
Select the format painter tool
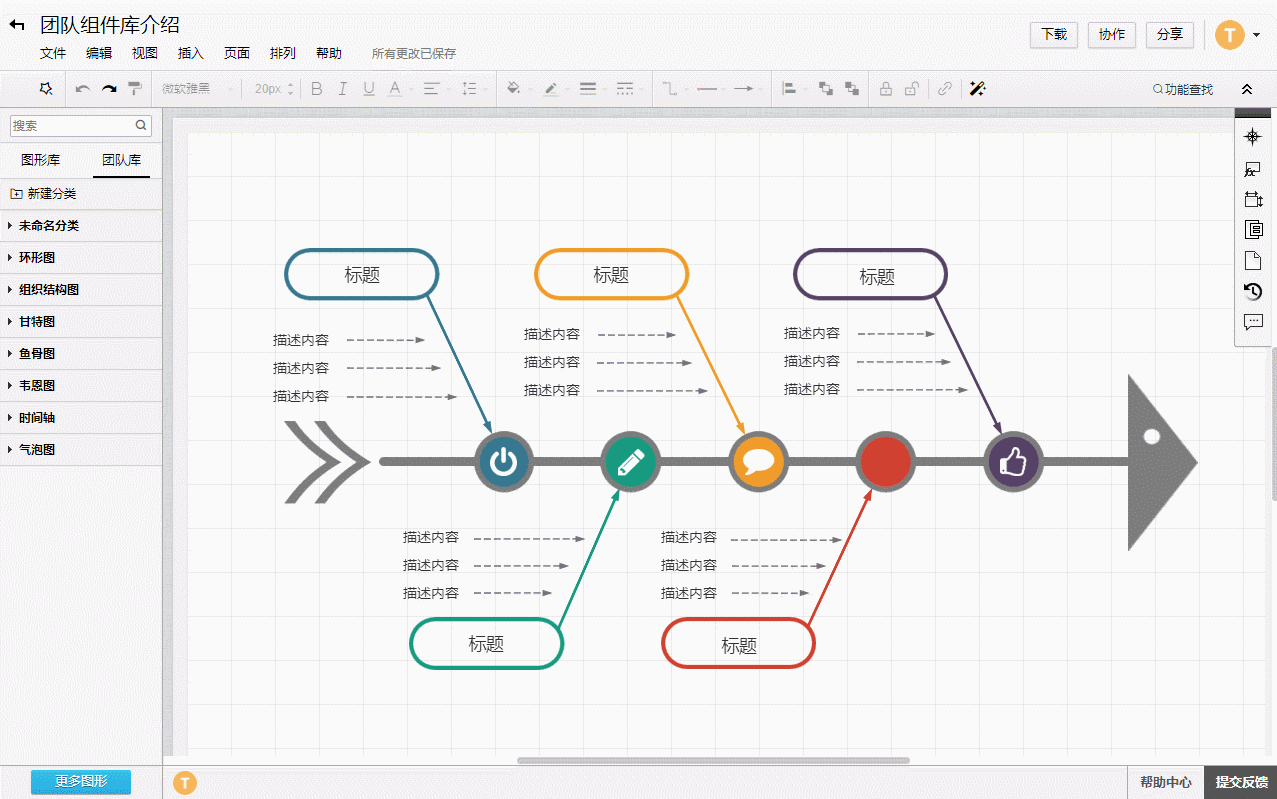coord(135,89)
